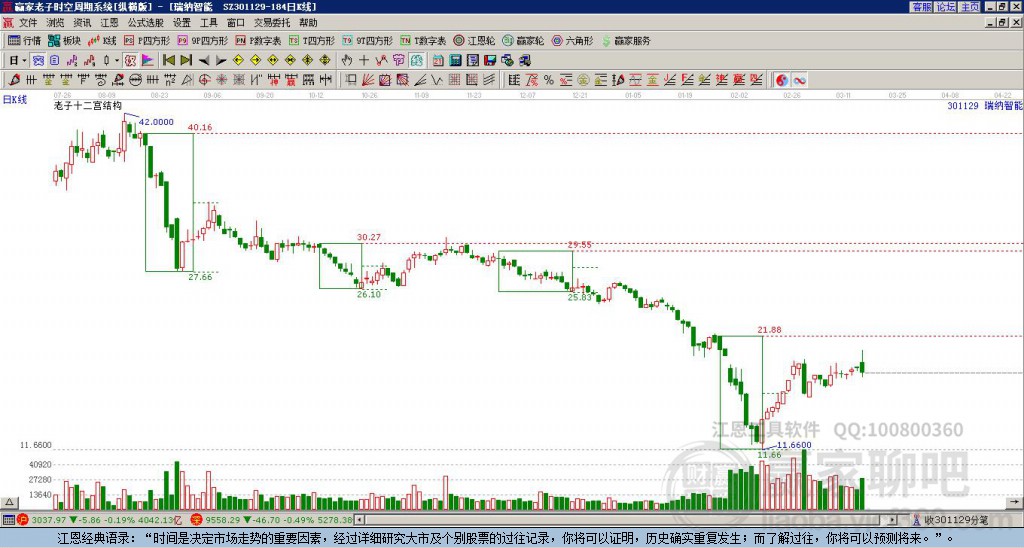1024x548 pixels.
Task: Click the 02-02 date axis marker
Action: tap(739, 95)
